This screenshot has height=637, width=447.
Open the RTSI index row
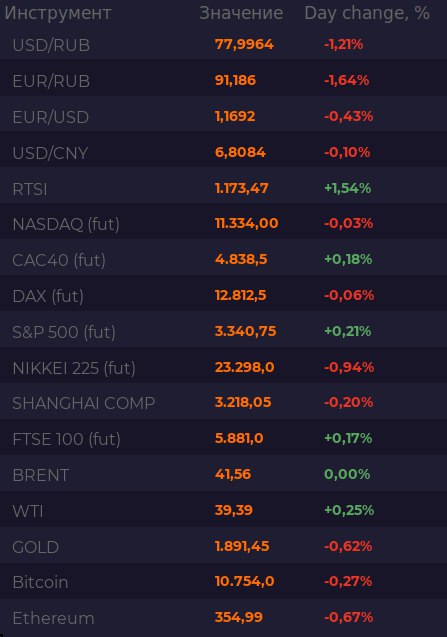[x=224, y=188]
